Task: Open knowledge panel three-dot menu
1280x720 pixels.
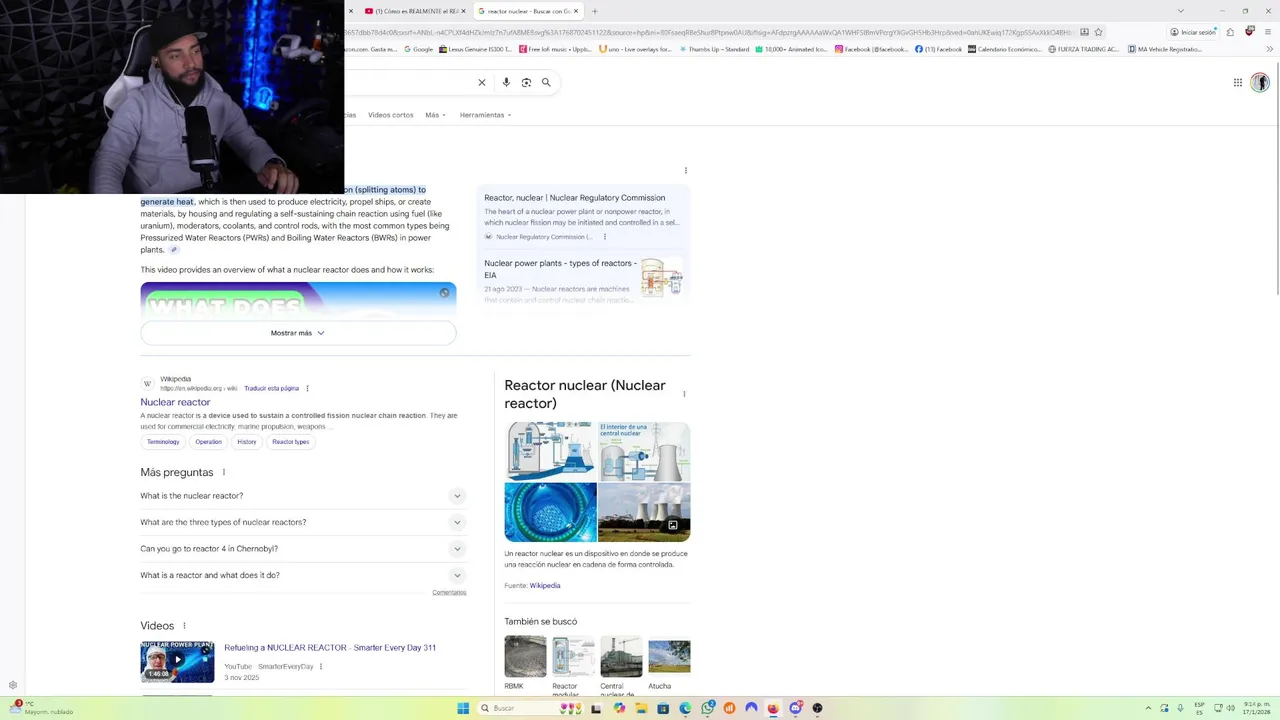Action: 684,394
